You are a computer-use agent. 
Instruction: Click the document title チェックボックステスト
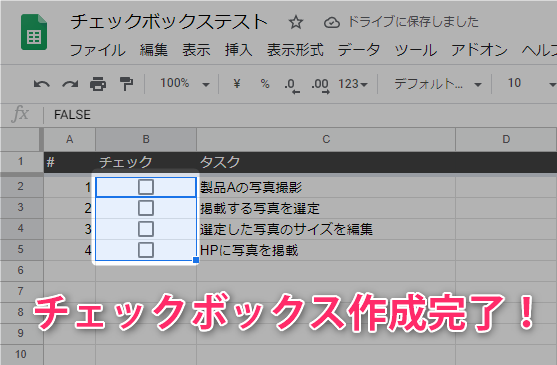click(x=169, y=22)
